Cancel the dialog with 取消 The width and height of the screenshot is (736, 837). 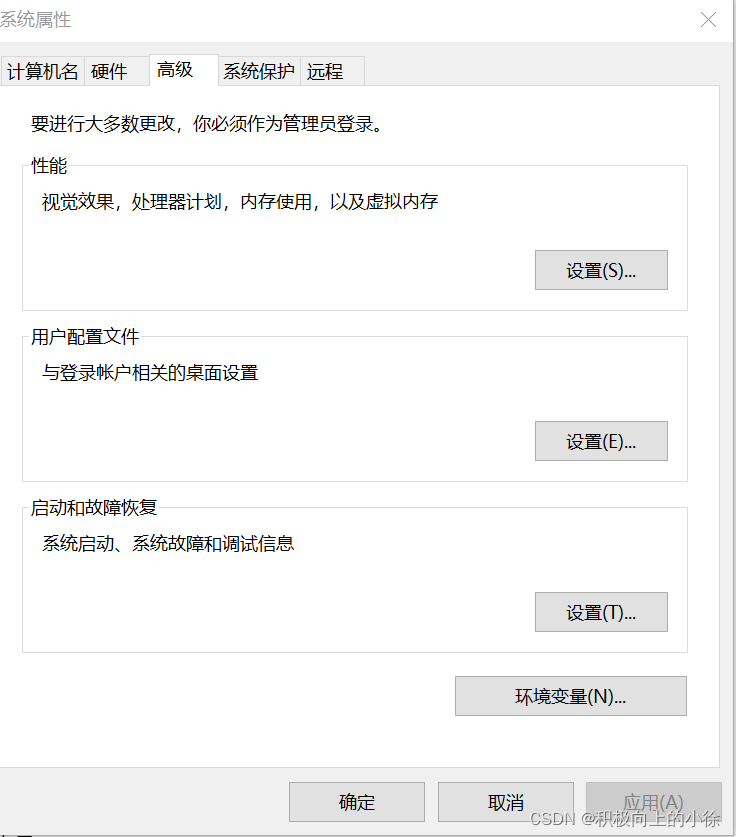pos(505,802)
